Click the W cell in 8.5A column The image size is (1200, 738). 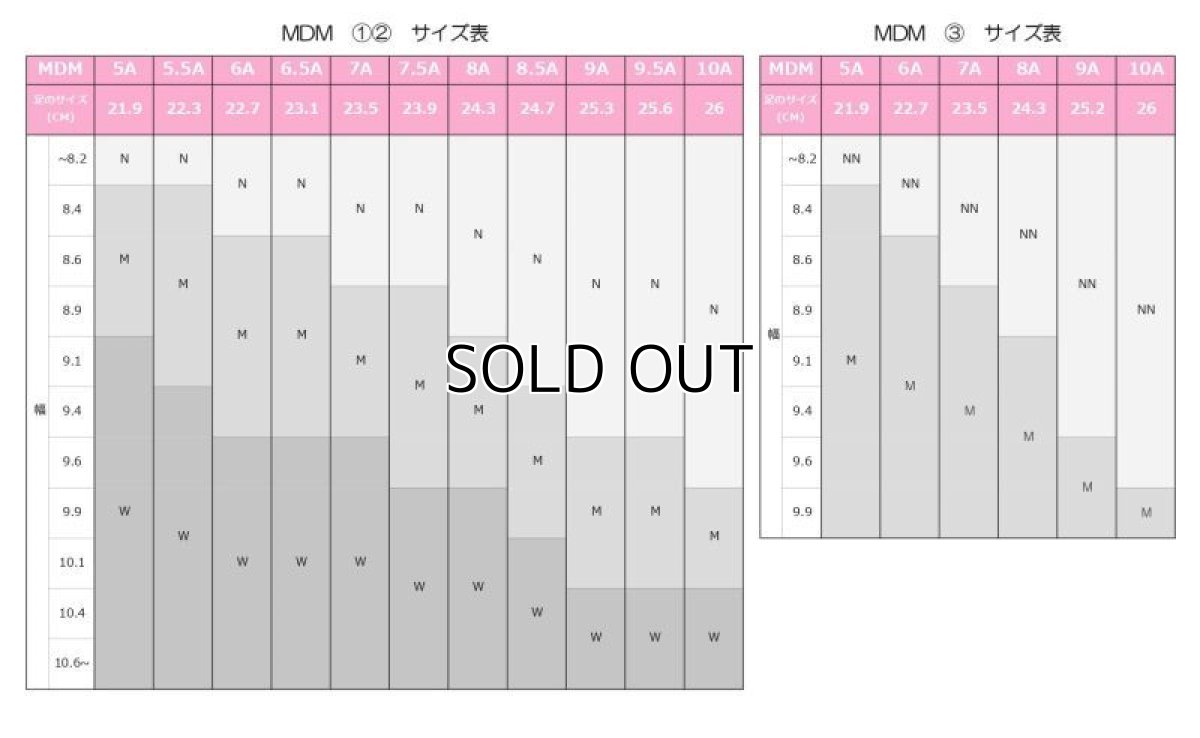coord(537,613)
